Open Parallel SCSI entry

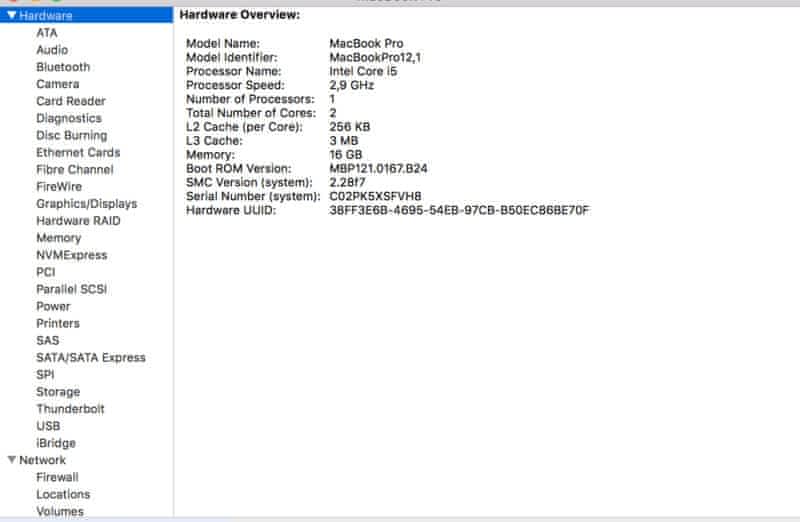(x=72, y=289)
